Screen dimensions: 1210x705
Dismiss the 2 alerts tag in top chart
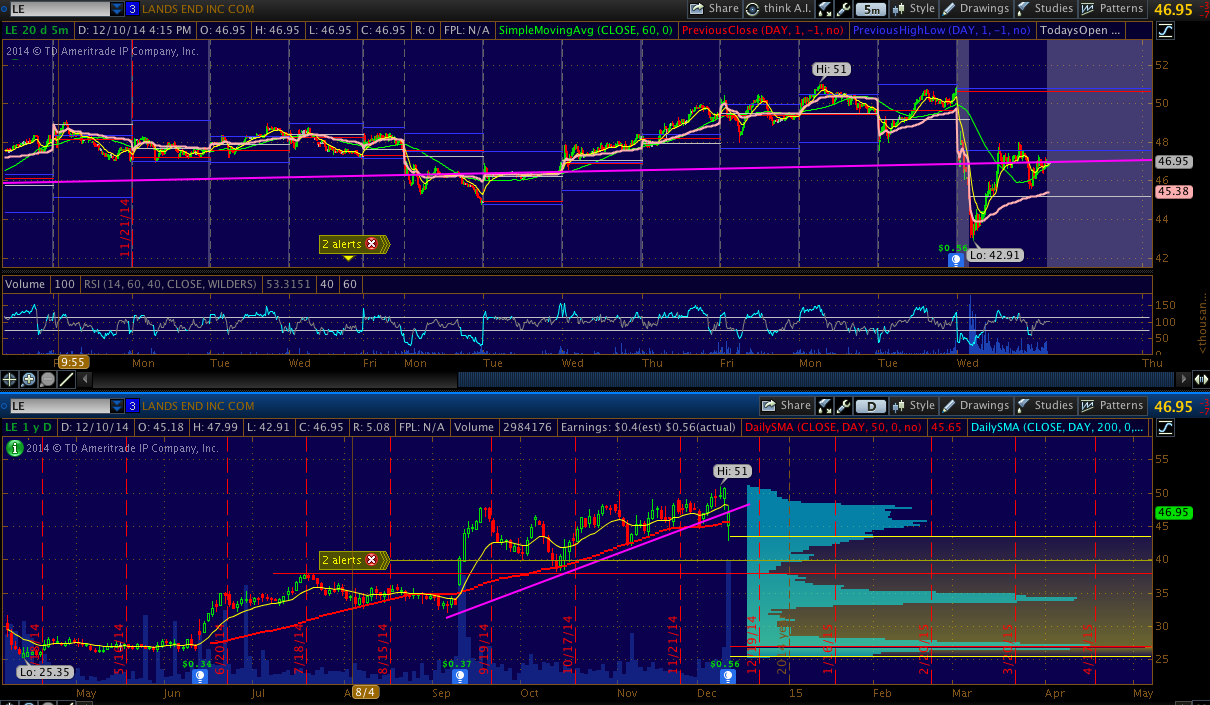tap(372, 243)
